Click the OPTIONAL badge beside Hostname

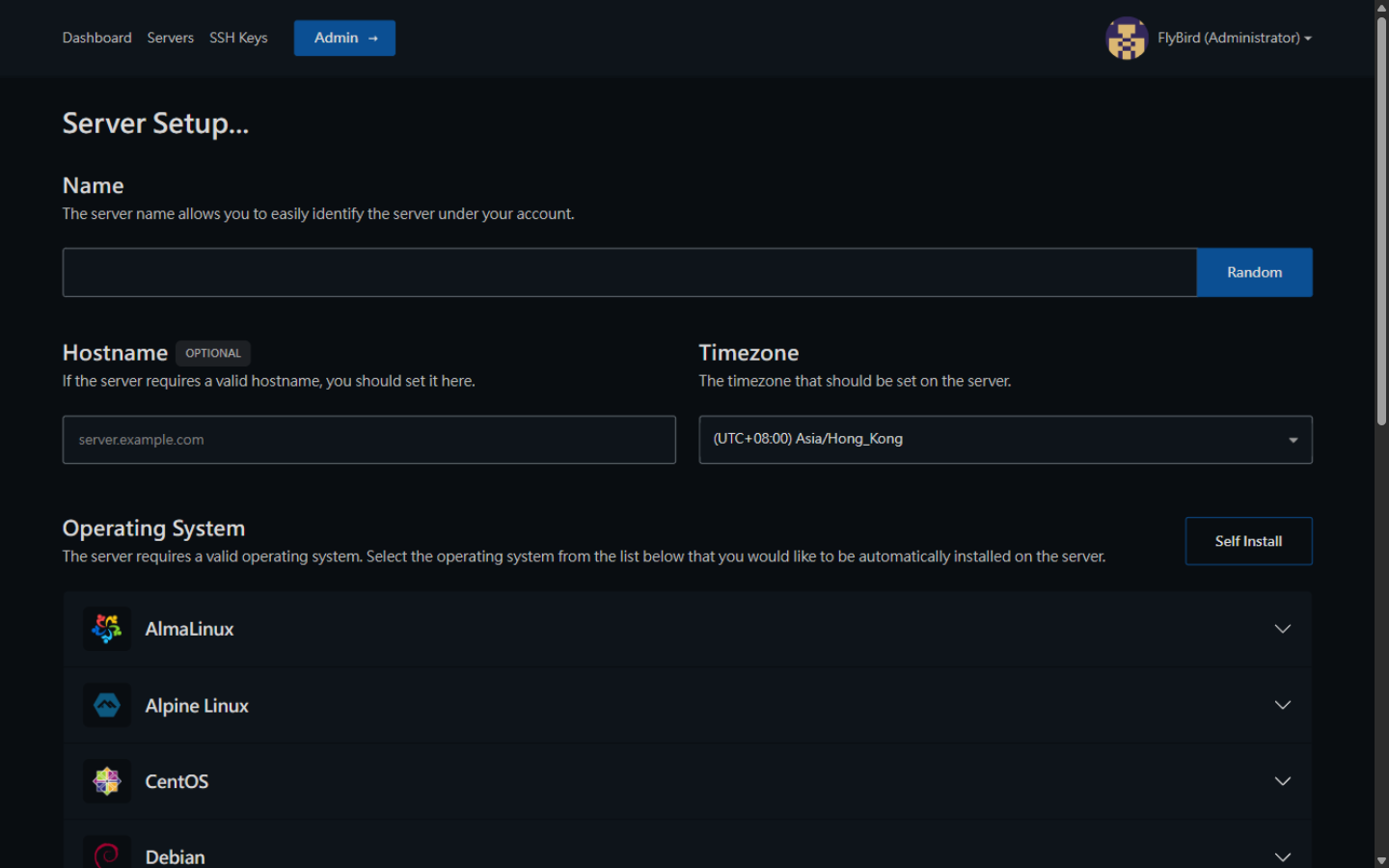point(213,353)
